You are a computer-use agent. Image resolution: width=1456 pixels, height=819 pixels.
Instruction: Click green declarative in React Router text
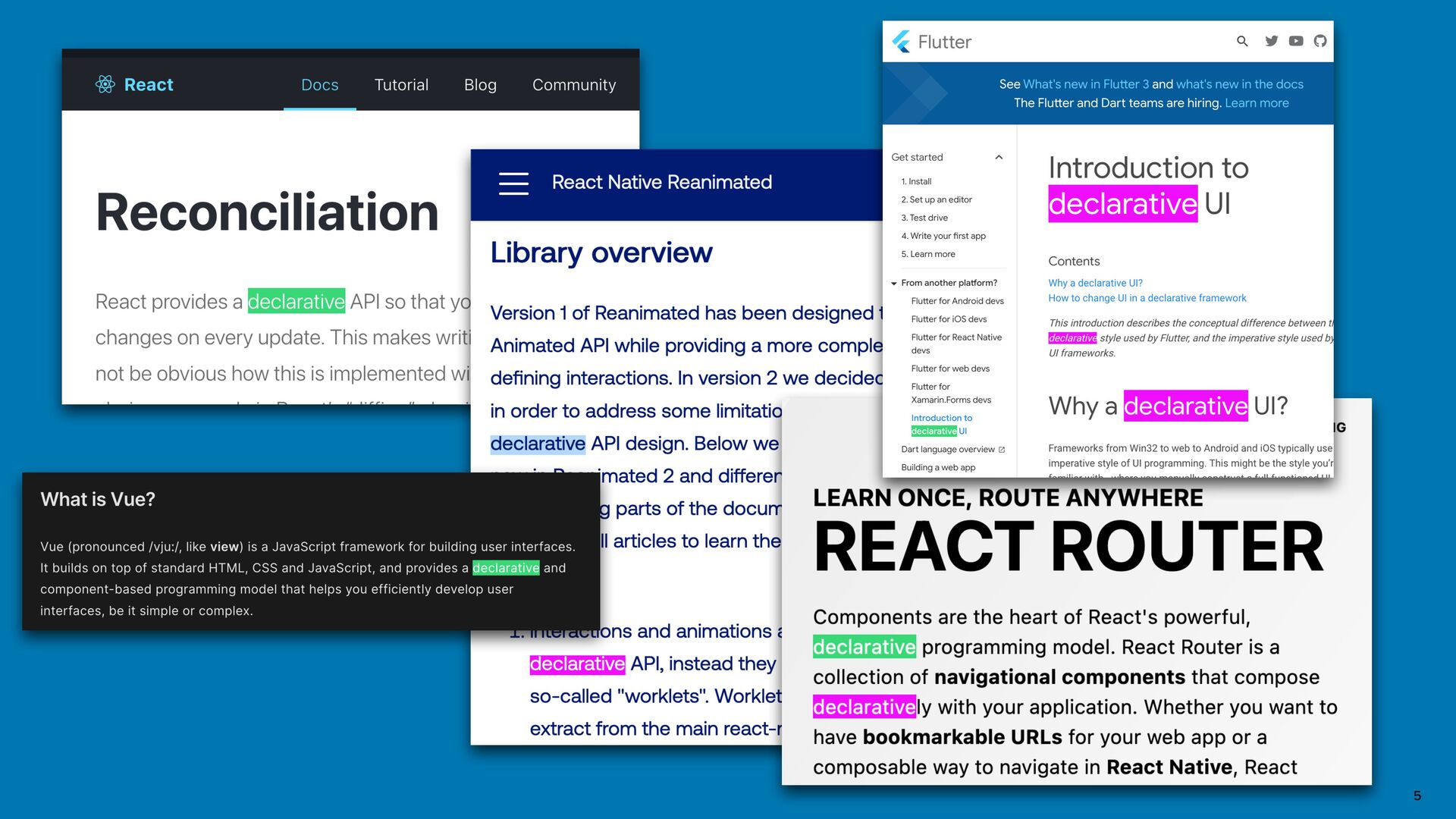[864, 647]
